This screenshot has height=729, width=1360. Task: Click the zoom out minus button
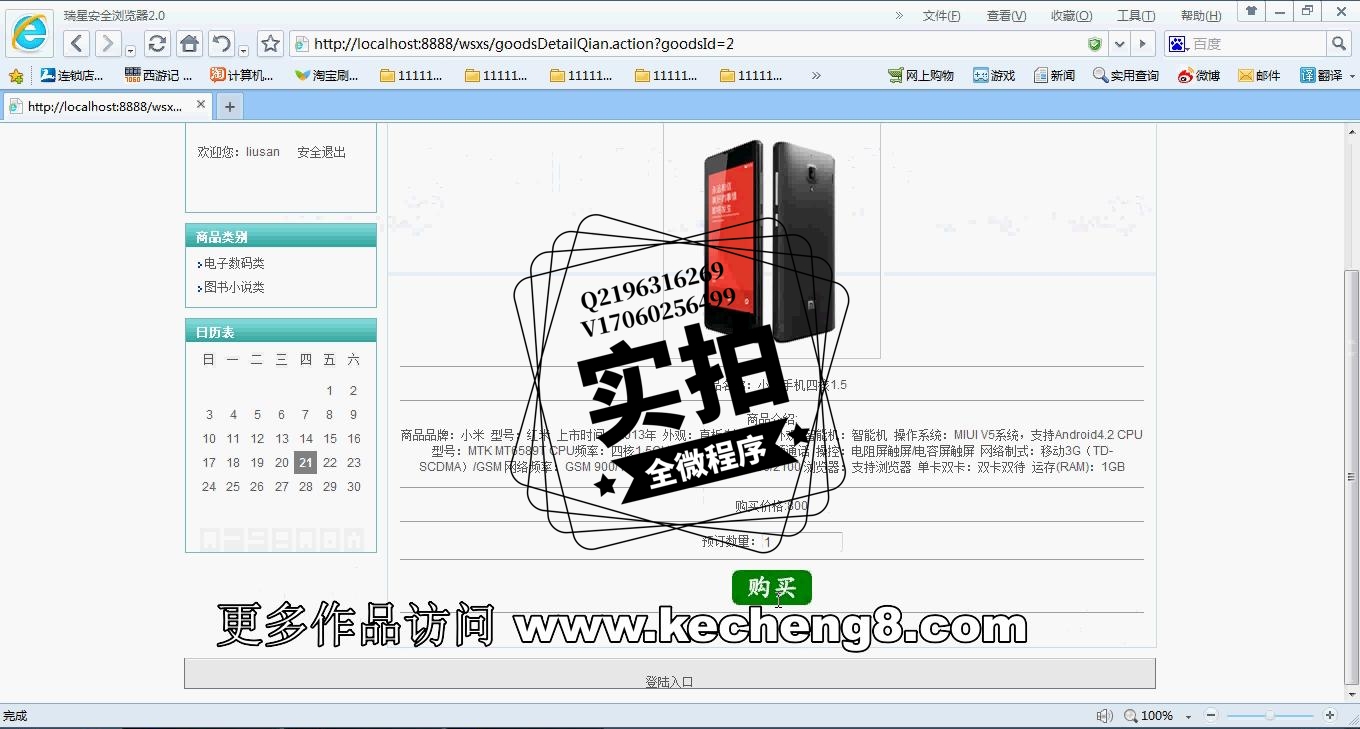point(1210,715)
